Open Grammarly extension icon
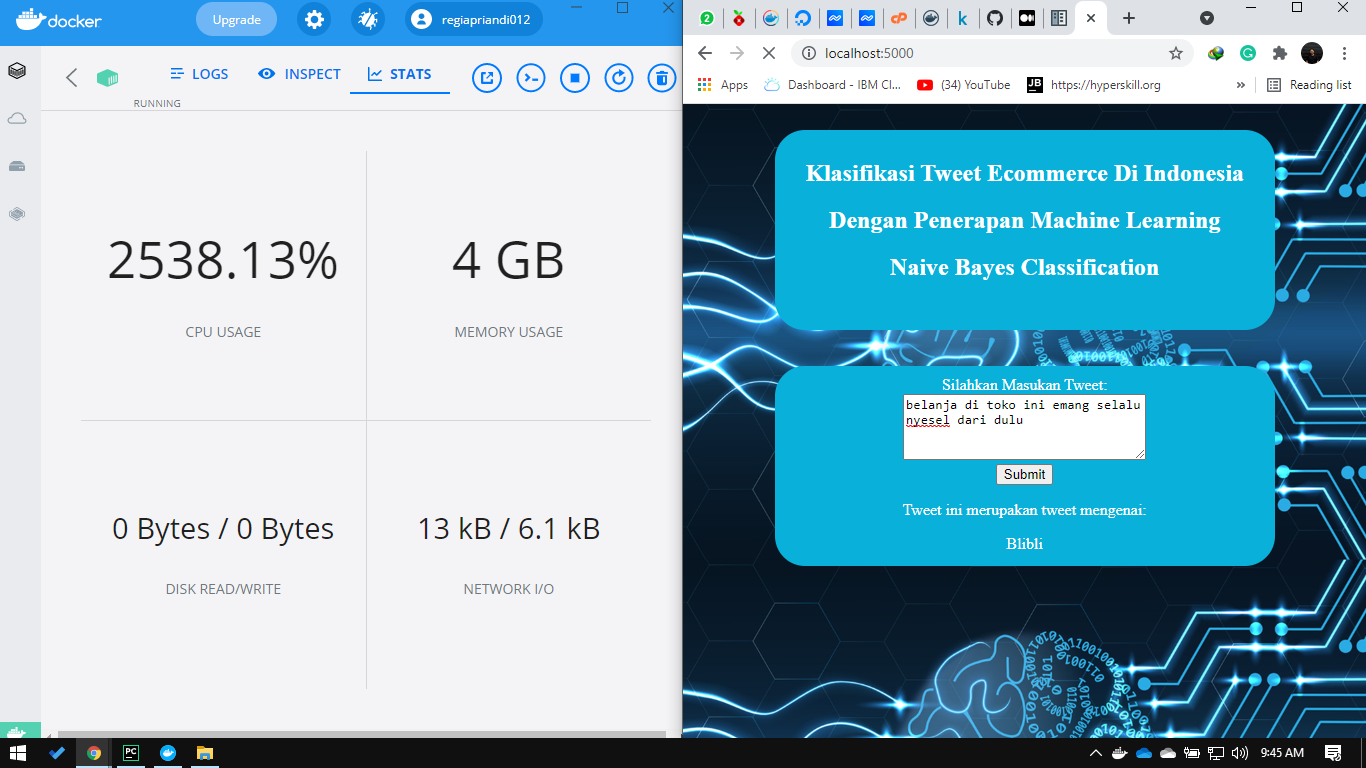The width and height of the screenshot is (1366, 768). click(1248, 53)
